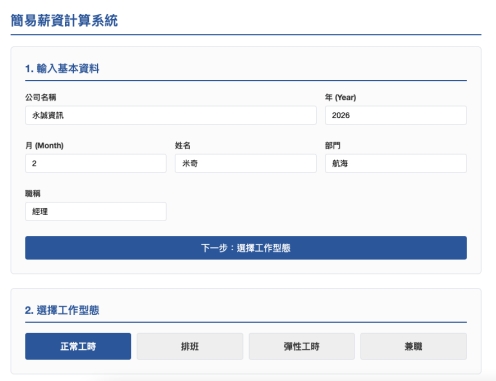Focus the 年 (Year) input showing 2026
496x381 pixels.
396,115
